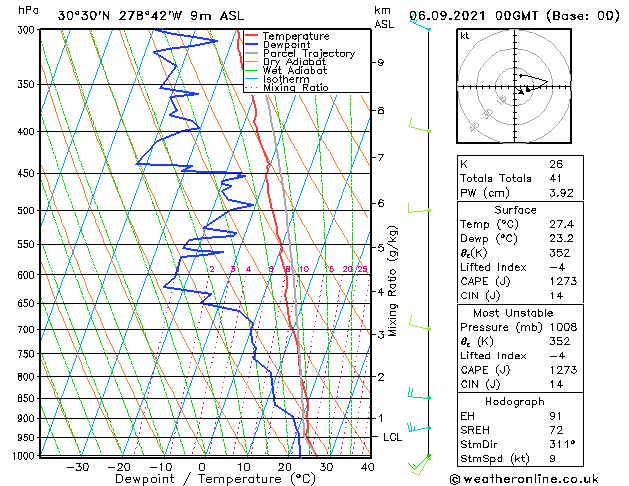Select Parcel Trajectory in the legend
Viewport: 629px width, 486px height.
tap(308, 54)
